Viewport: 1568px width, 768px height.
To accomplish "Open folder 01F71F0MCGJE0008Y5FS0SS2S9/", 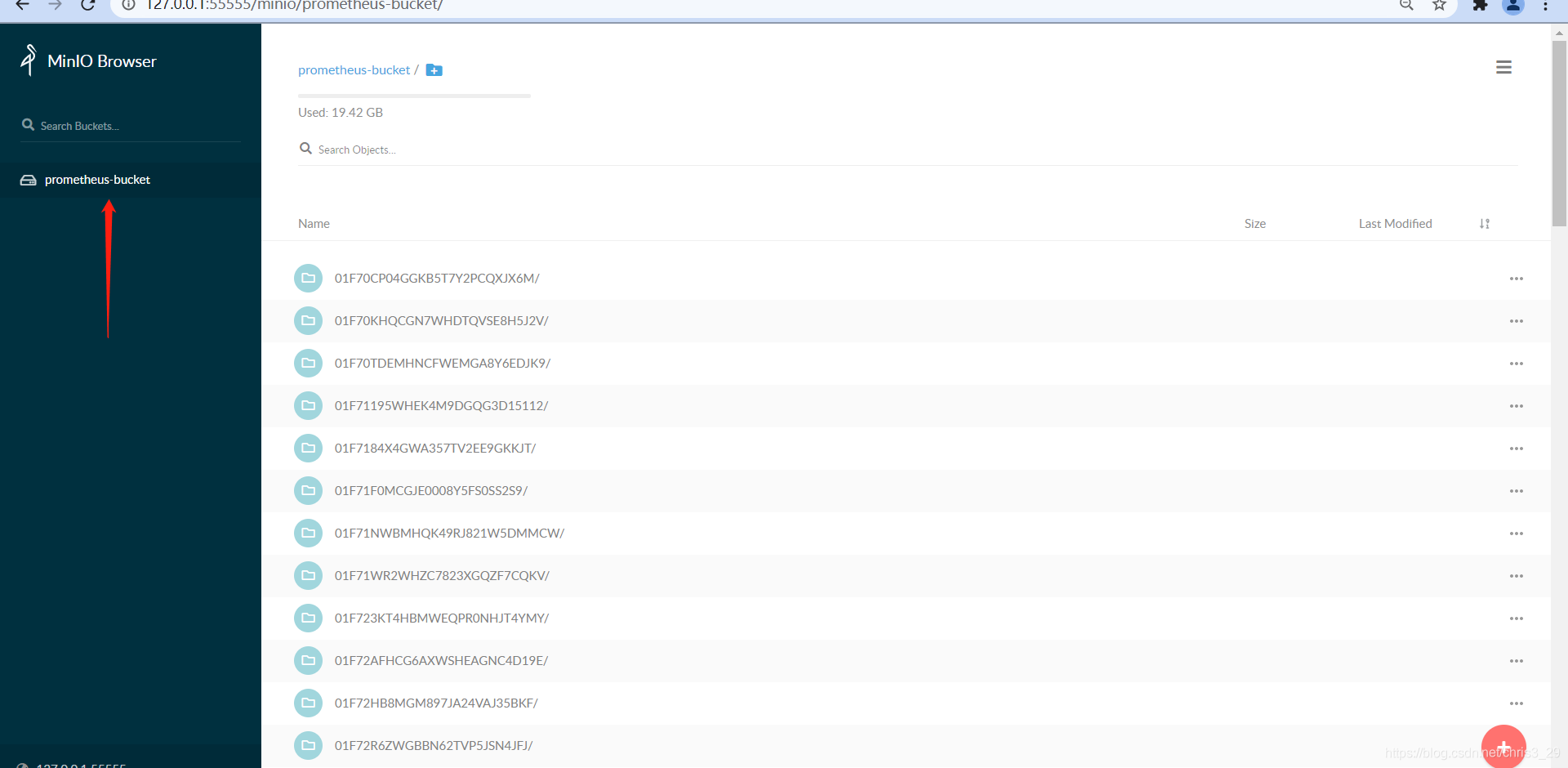I will pos(431,491).
